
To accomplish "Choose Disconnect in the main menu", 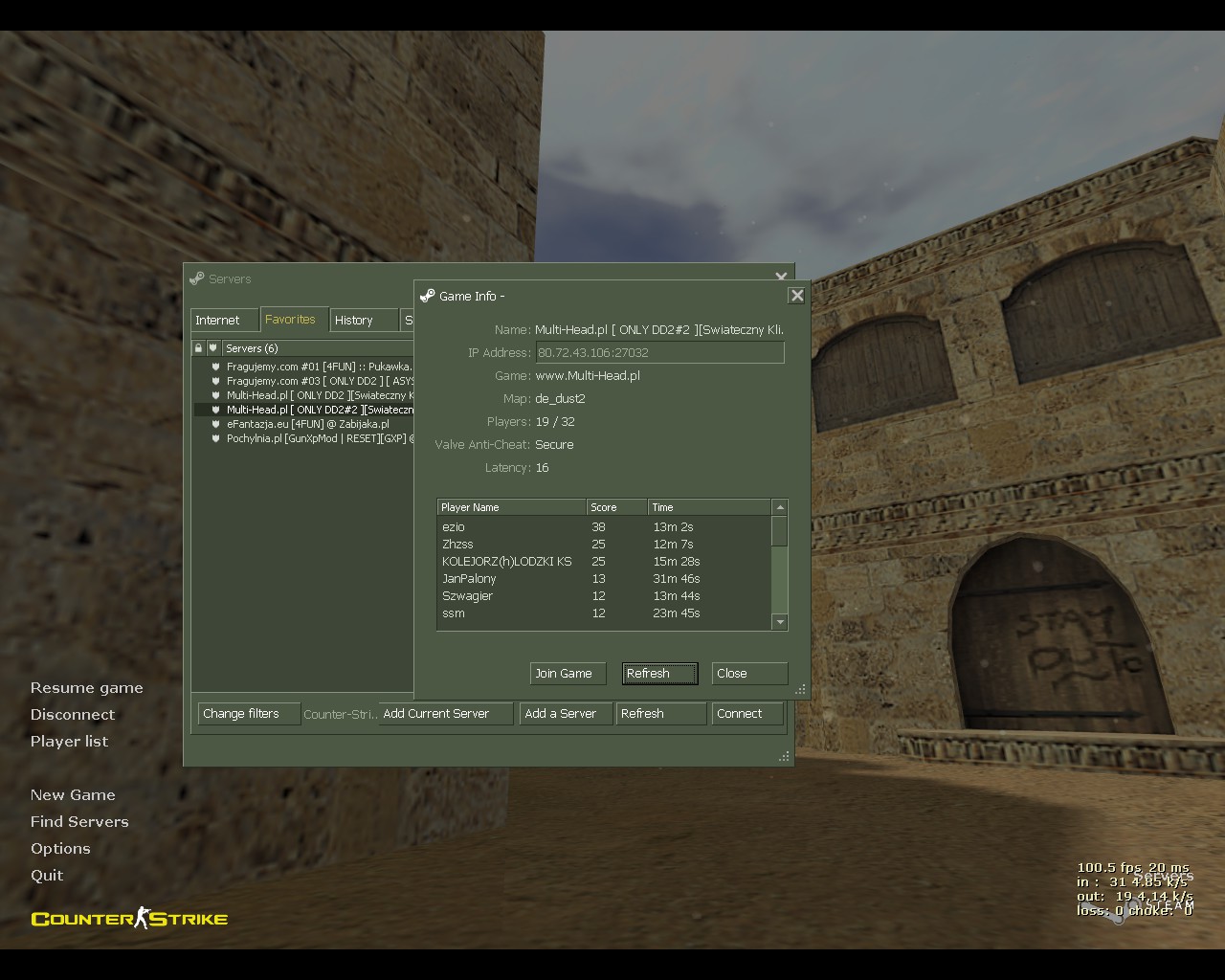I will tap(73, 715).
